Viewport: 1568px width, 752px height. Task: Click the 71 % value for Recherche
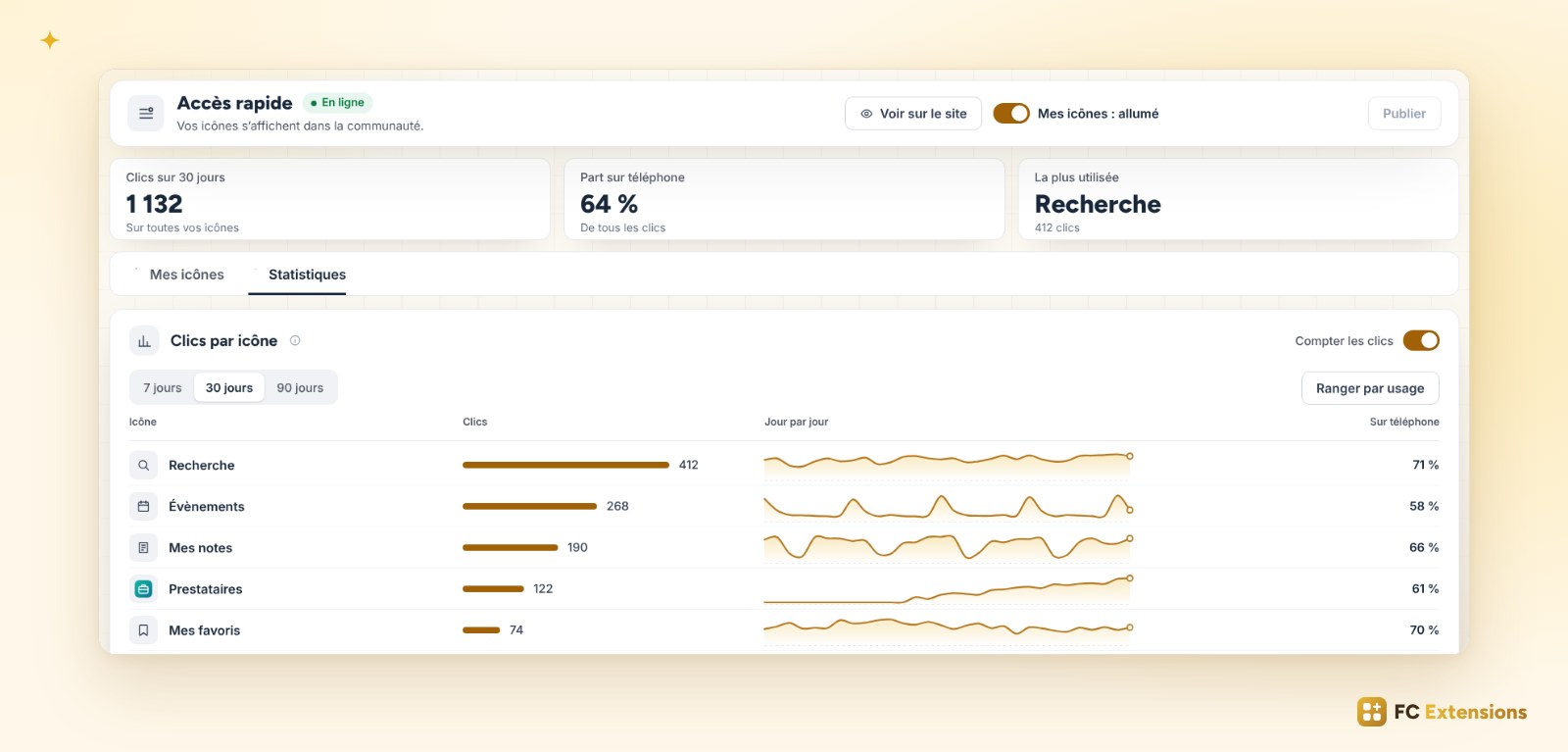pyautogui.click(x=1425, y=465)
